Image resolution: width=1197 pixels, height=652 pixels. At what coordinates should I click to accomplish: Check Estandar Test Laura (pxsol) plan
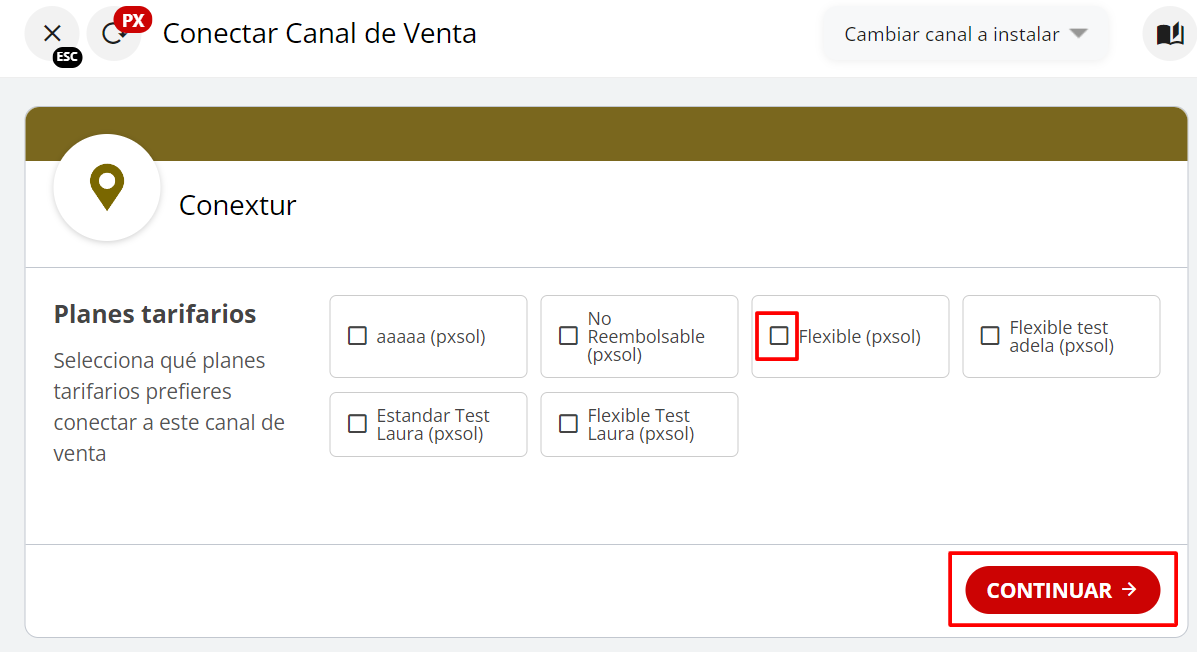[357, 424]
